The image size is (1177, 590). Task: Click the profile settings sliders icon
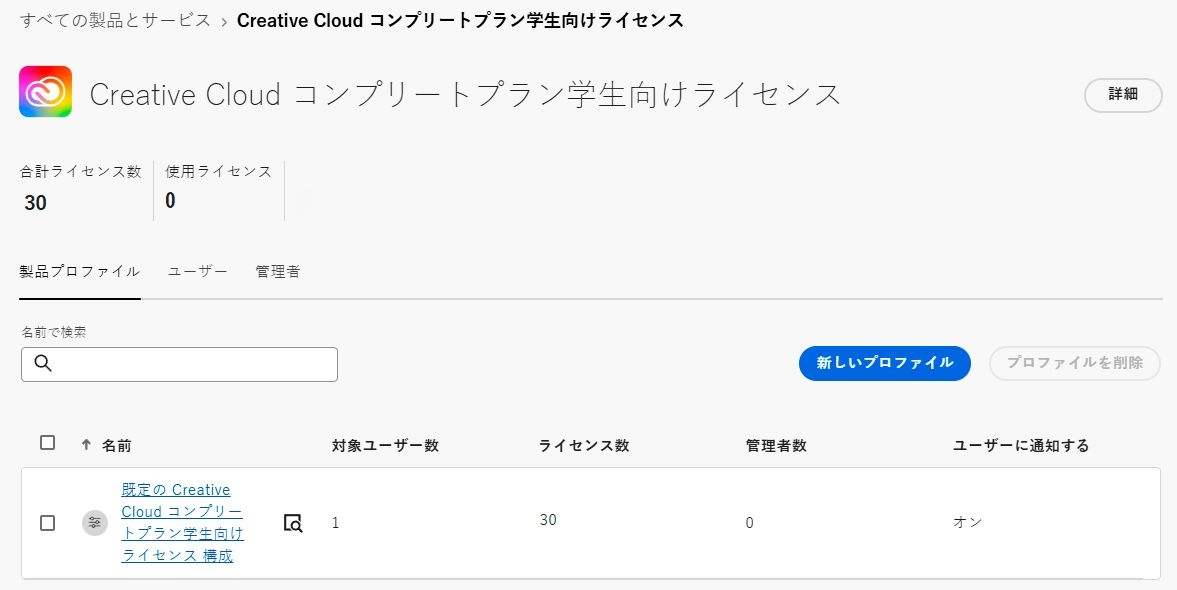pos(95,522)
